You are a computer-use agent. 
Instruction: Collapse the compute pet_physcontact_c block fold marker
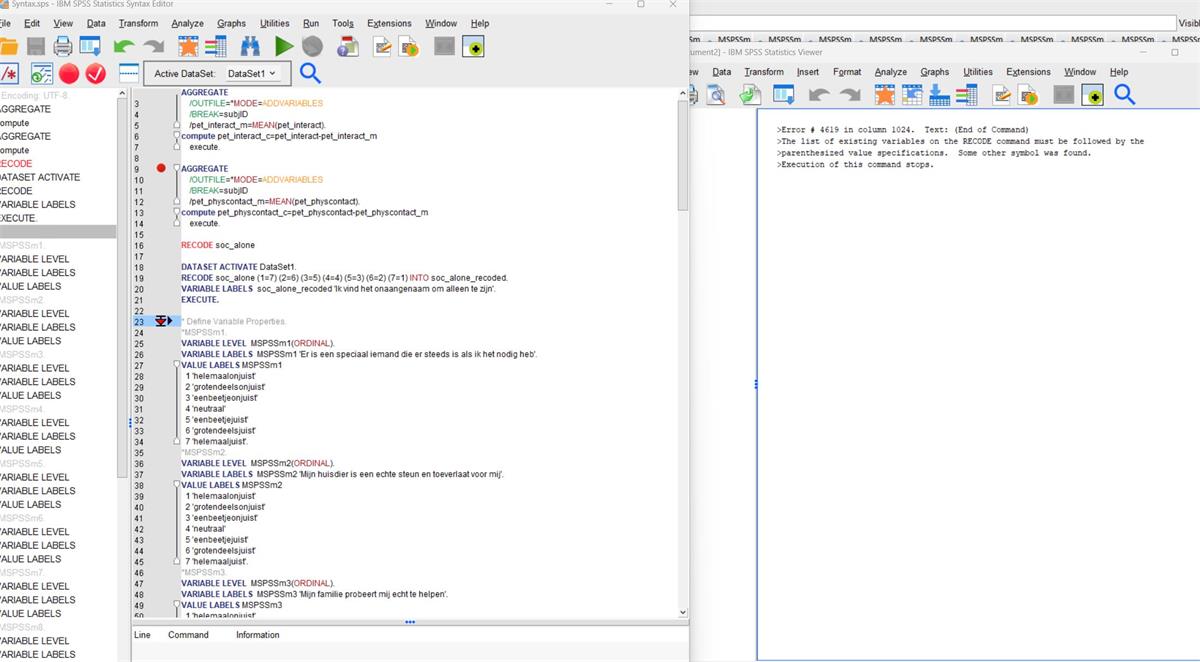click(176, 212)
